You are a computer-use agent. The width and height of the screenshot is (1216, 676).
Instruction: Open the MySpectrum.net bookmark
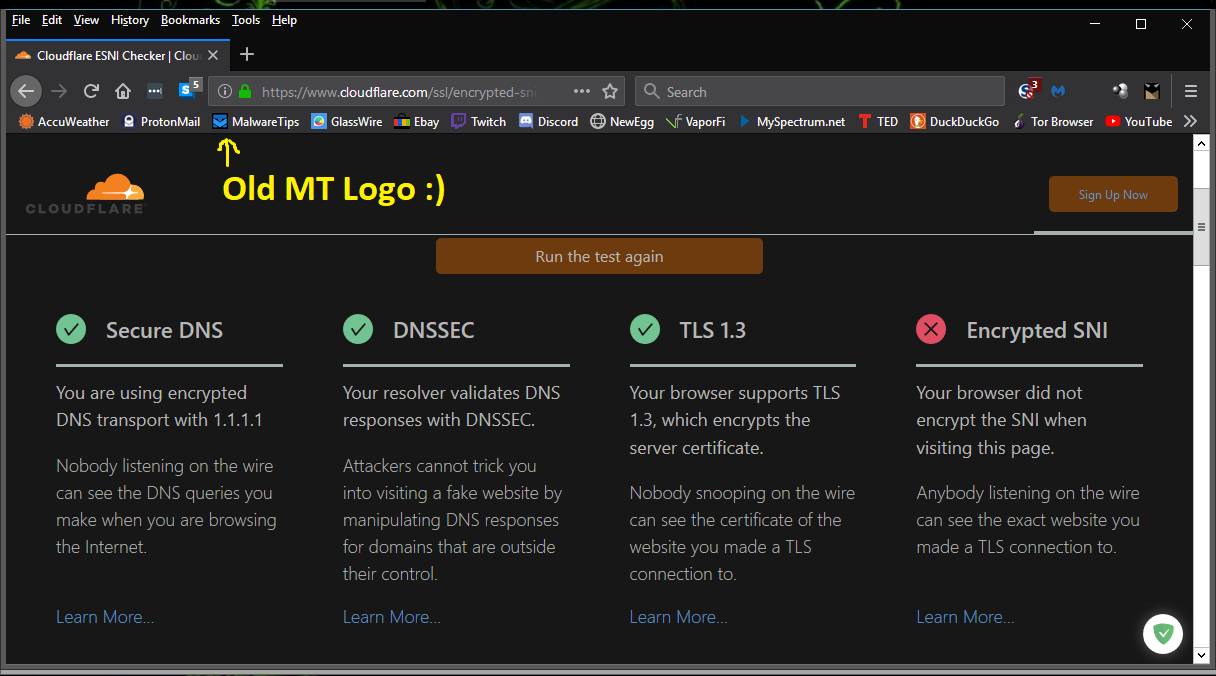click(x=790, y=121)
